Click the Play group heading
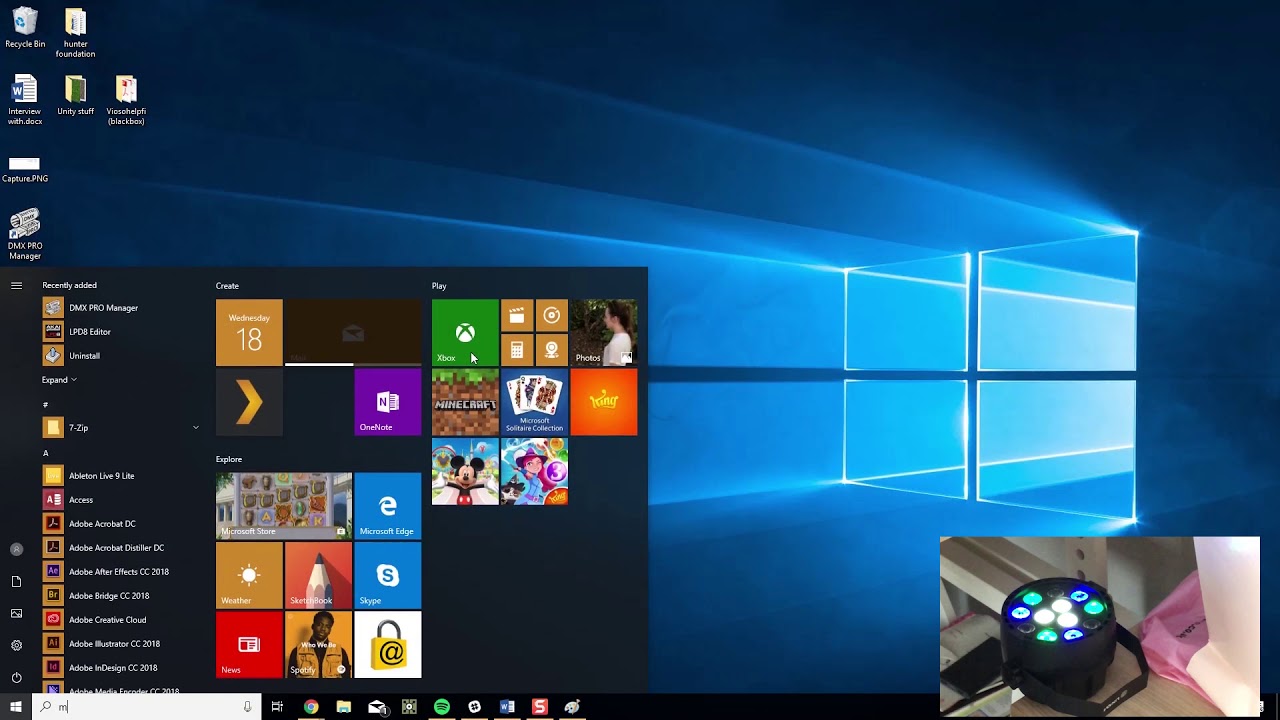 439,286
